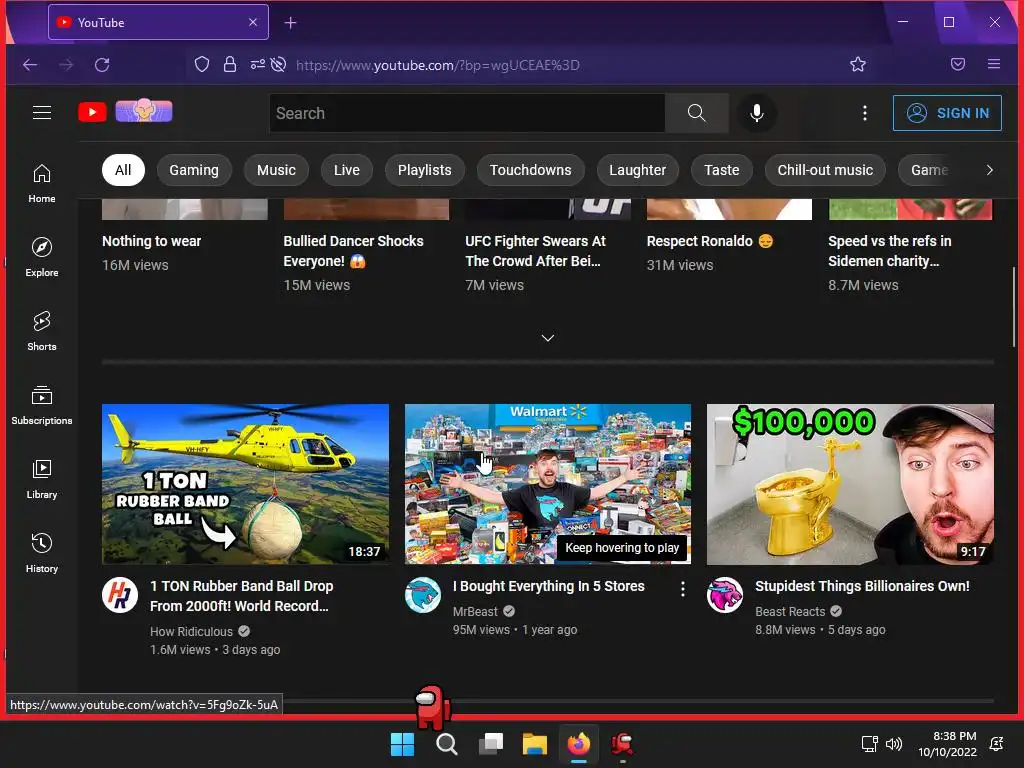Screen dimensions: 1024x768
Task: Click the YouTube logo
Action: point(92,112)
